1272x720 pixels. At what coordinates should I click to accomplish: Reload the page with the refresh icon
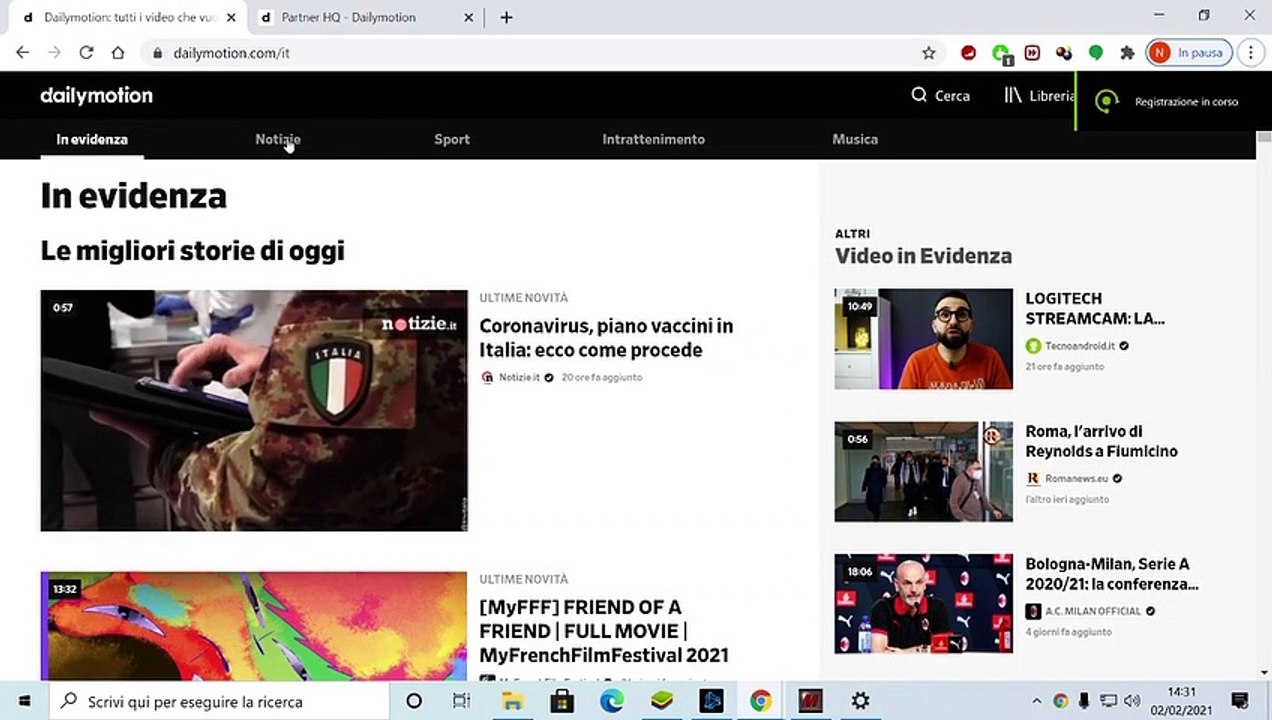(x=86, y=53)
